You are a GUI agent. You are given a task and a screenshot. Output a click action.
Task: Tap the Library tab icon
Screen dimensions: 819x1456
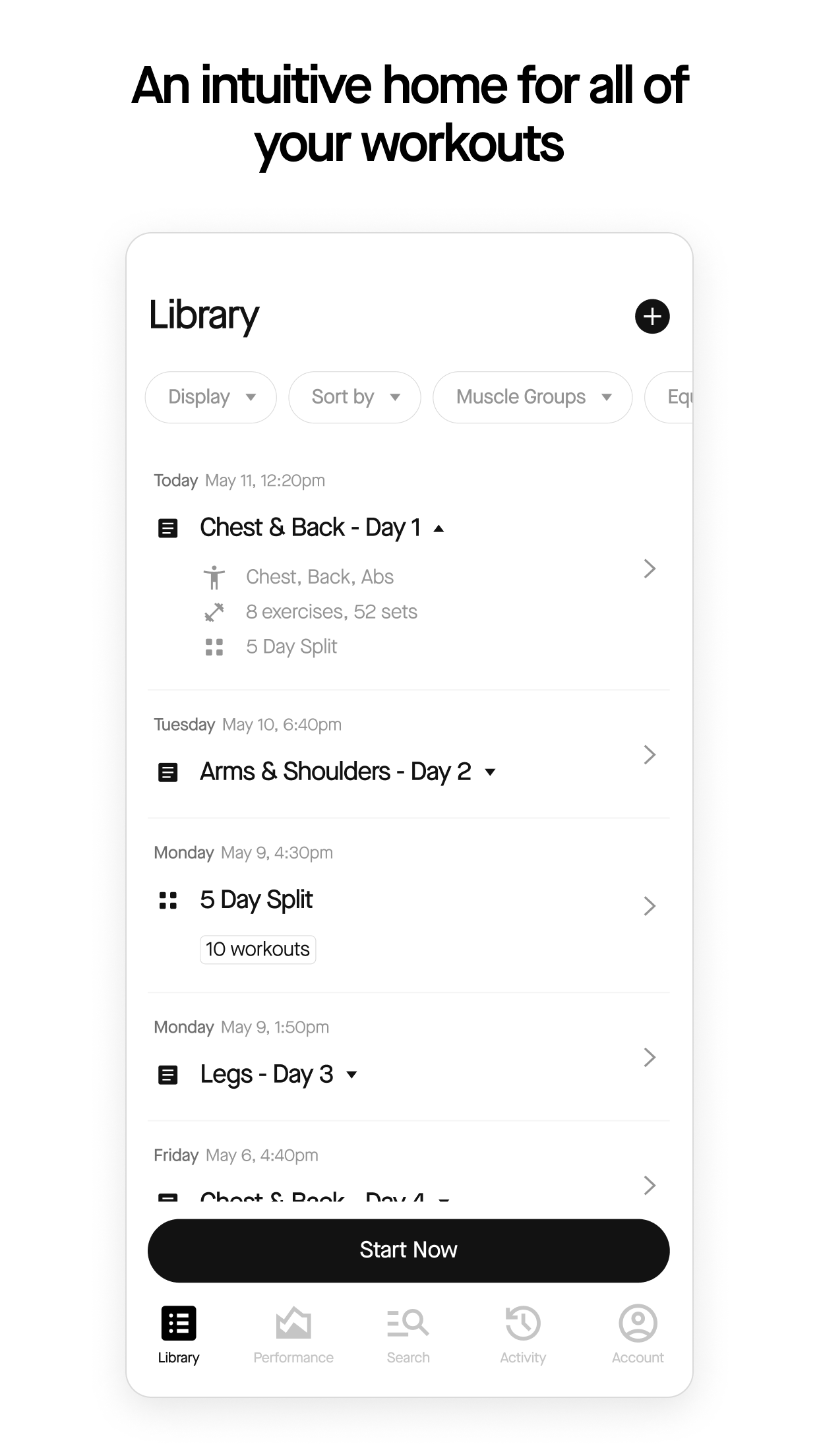pyautogui.click(x=178, y=1323)
